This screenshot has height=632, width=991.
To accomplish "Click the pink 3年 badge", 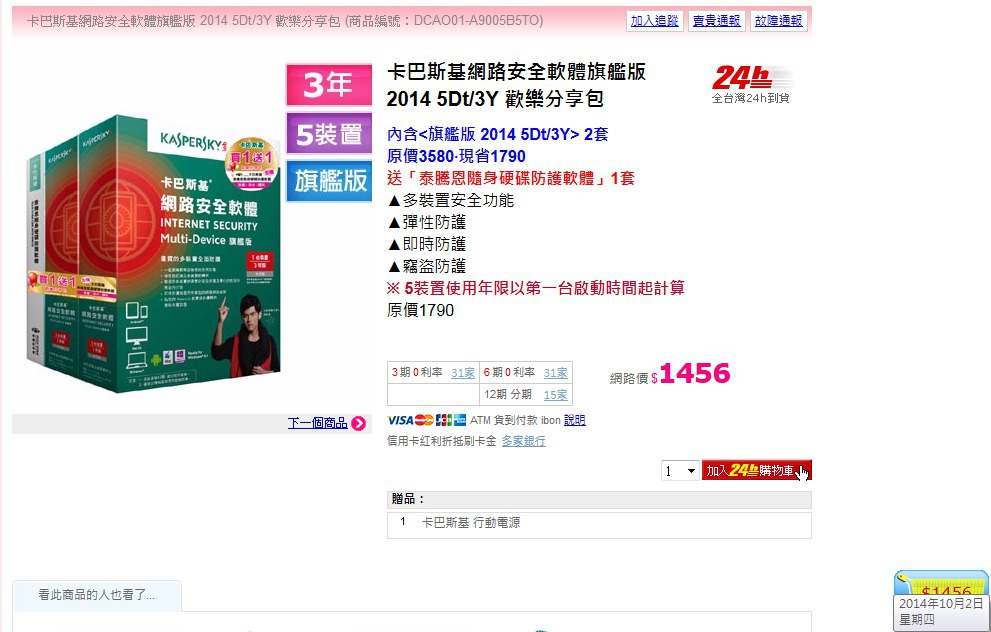I will point(329,85).
